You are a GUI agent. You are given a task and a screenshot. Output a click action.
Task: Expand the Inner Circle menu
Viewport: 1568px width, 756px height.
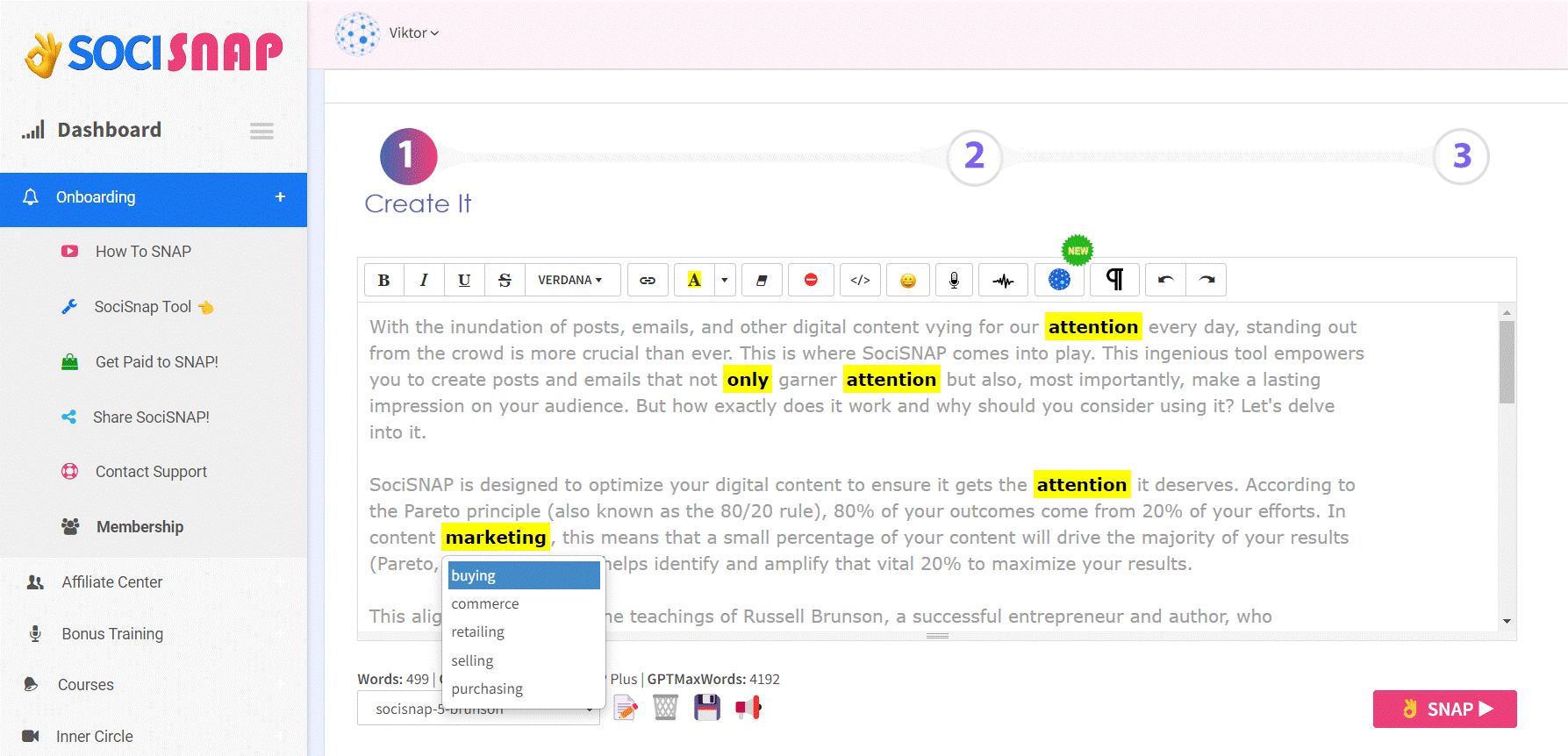(x=154, y=737)
